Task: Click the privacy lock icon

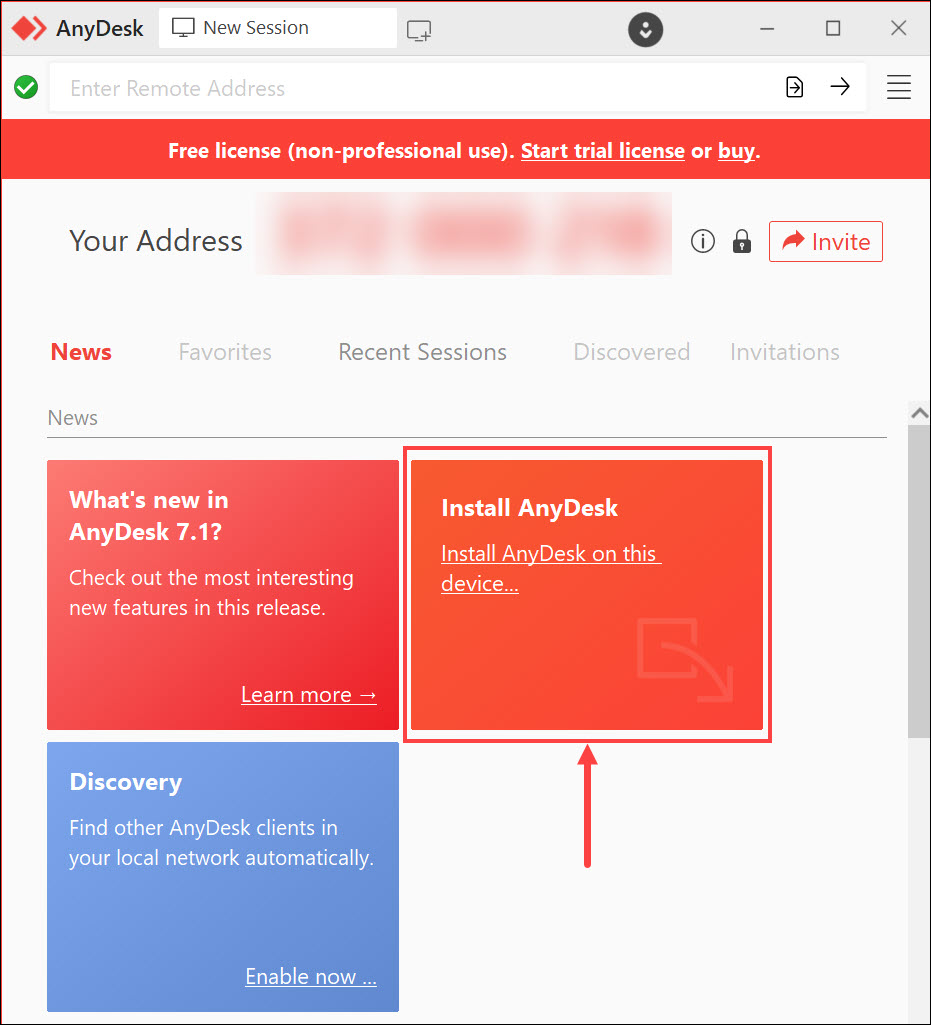Action: pos(741,241)
